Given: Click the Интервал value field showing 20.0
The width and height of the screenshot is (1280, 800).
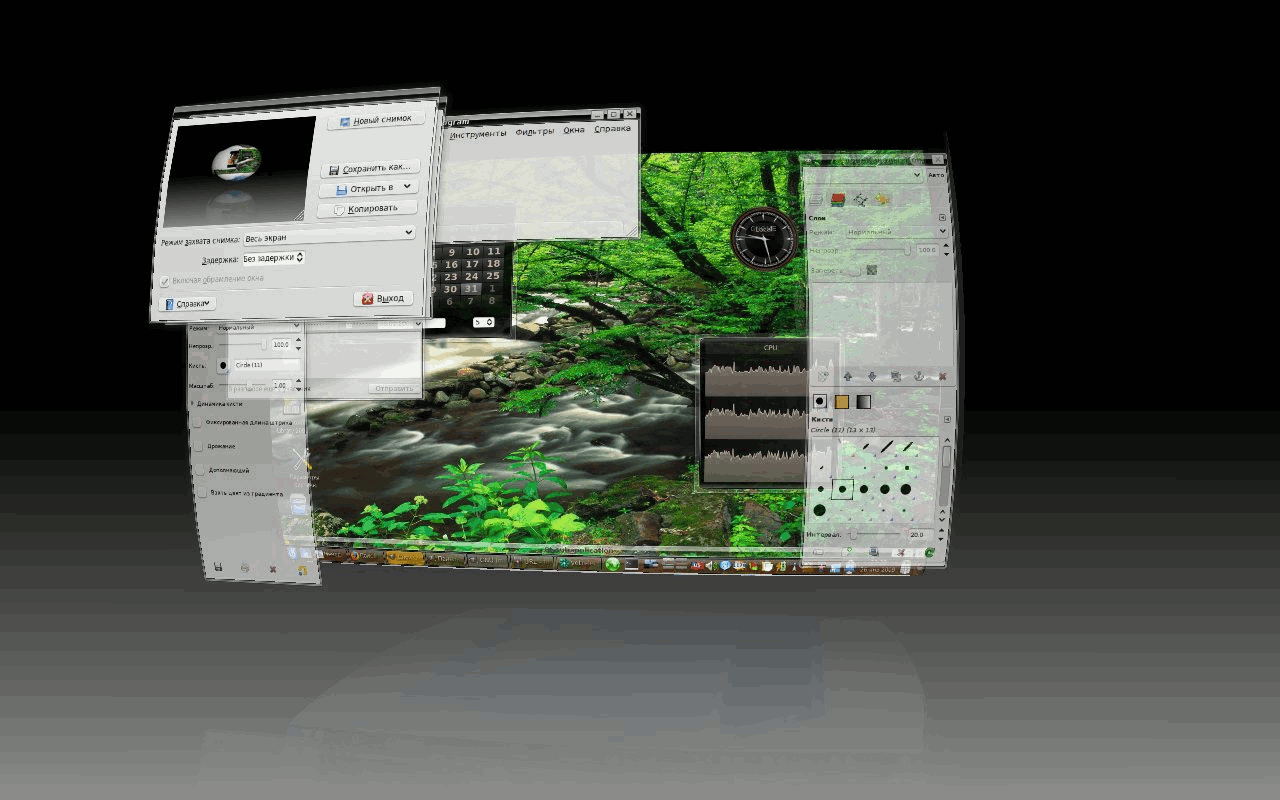Looking at the screenshot, I should (x=920, y=535).
